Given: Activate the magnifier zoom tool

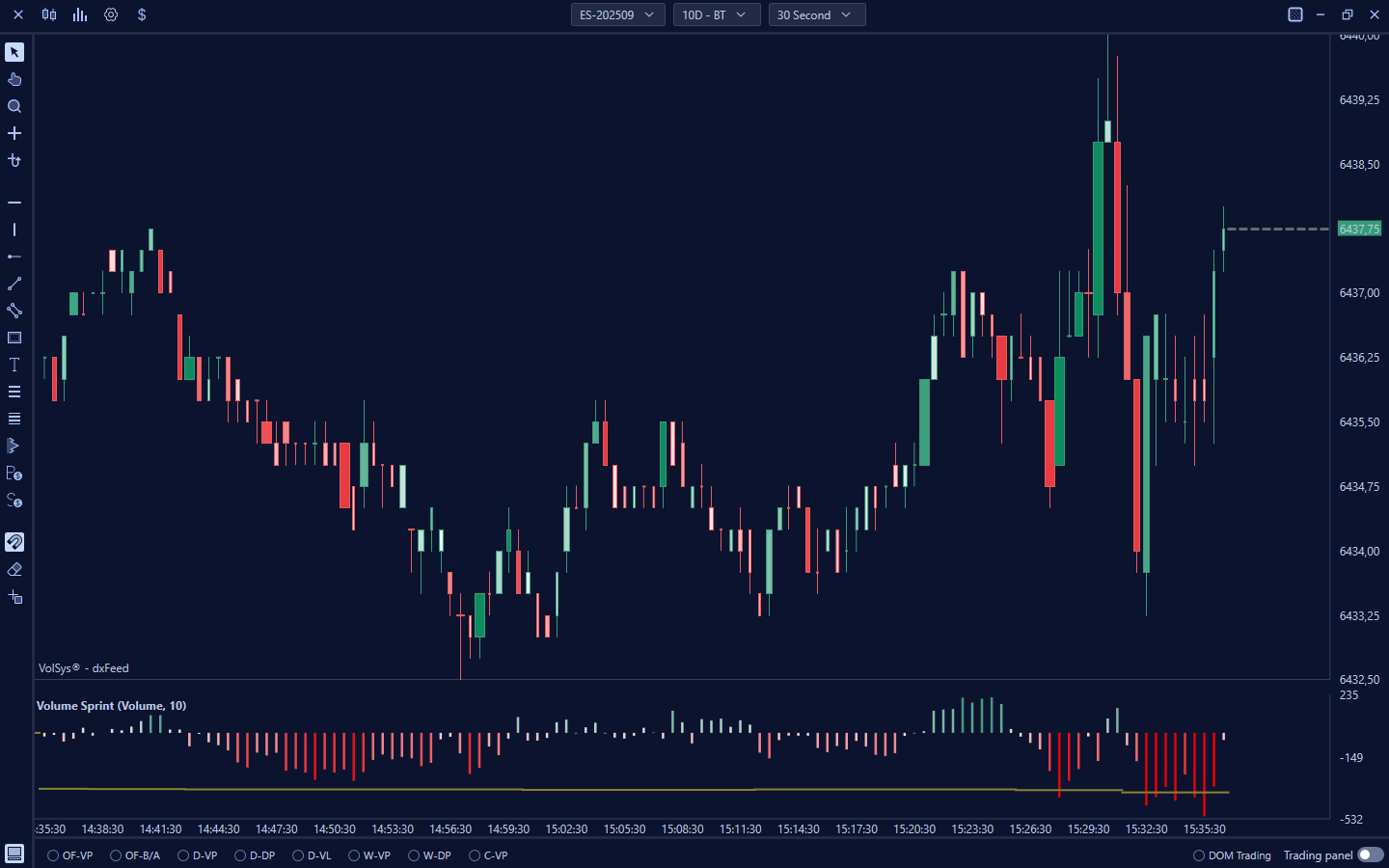Looking at the screenshot, I should pos(14,106).
